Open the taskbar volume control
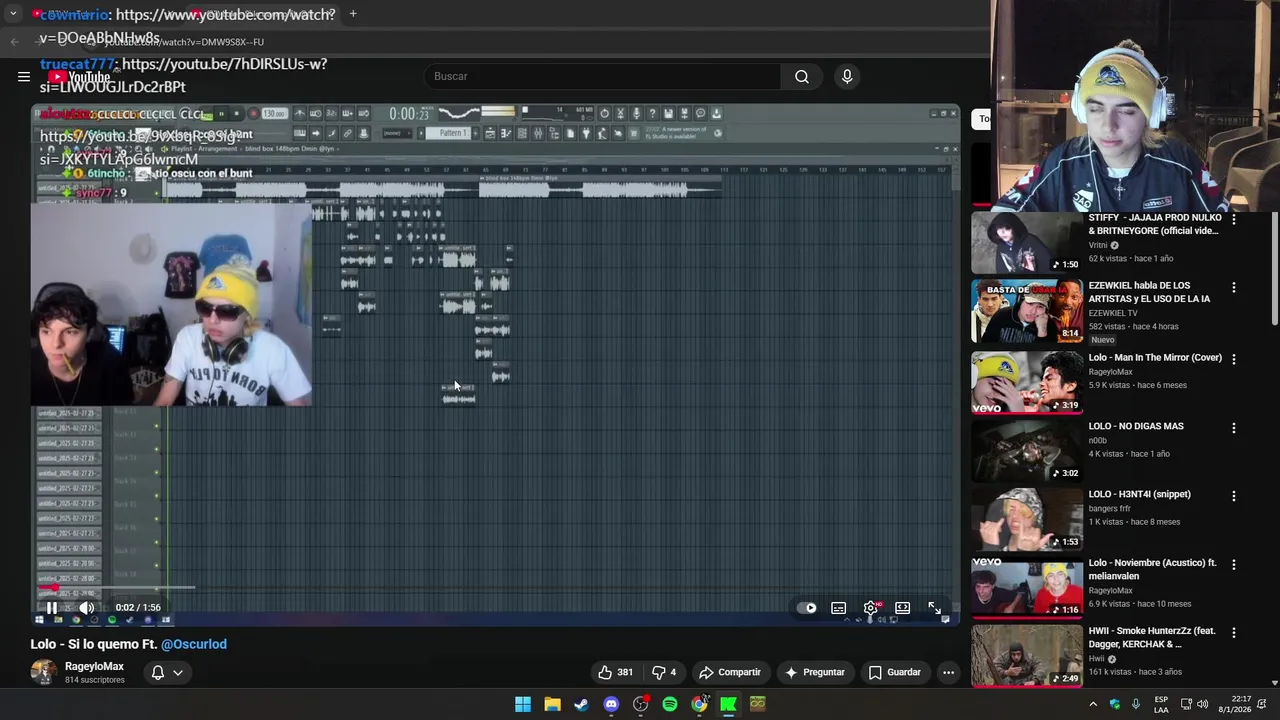Image resolution: width=1280 pixels, height=720 pixels. (1202, 704)
